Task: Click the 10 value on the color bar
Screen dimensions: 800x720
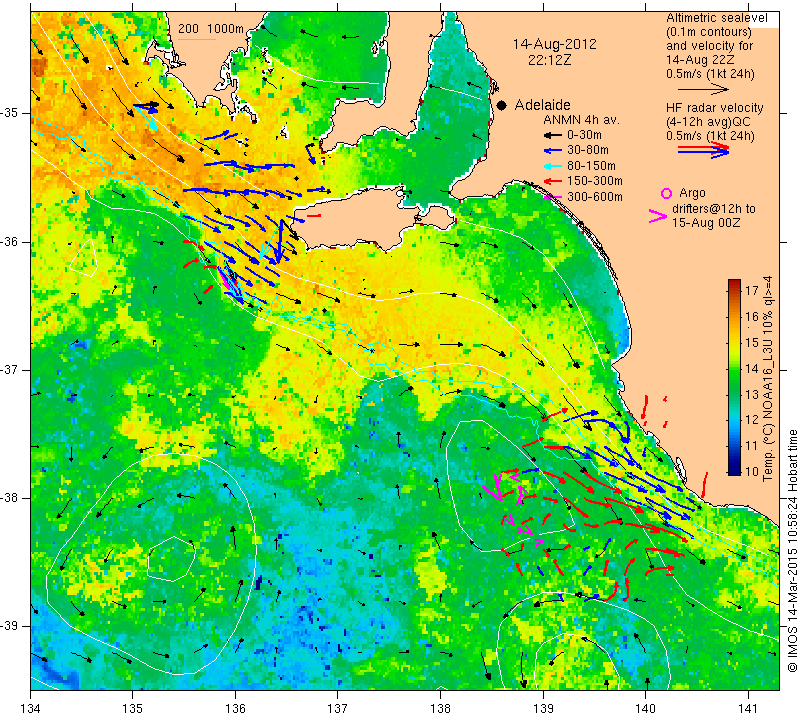Action: [x=752, y=470]
